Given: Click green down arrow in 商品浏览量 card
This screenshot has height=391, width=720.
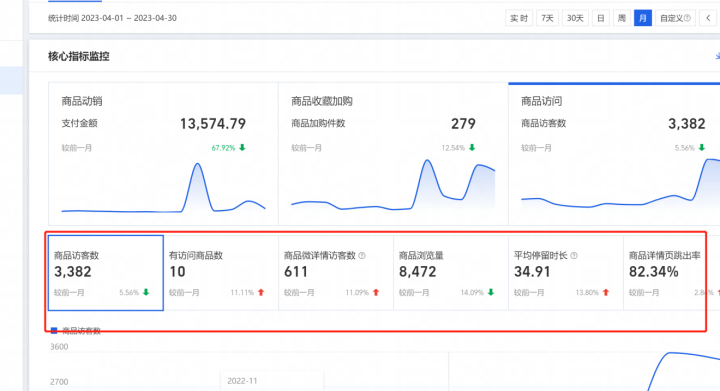Looking at the screenshot, I should (491, 292).
